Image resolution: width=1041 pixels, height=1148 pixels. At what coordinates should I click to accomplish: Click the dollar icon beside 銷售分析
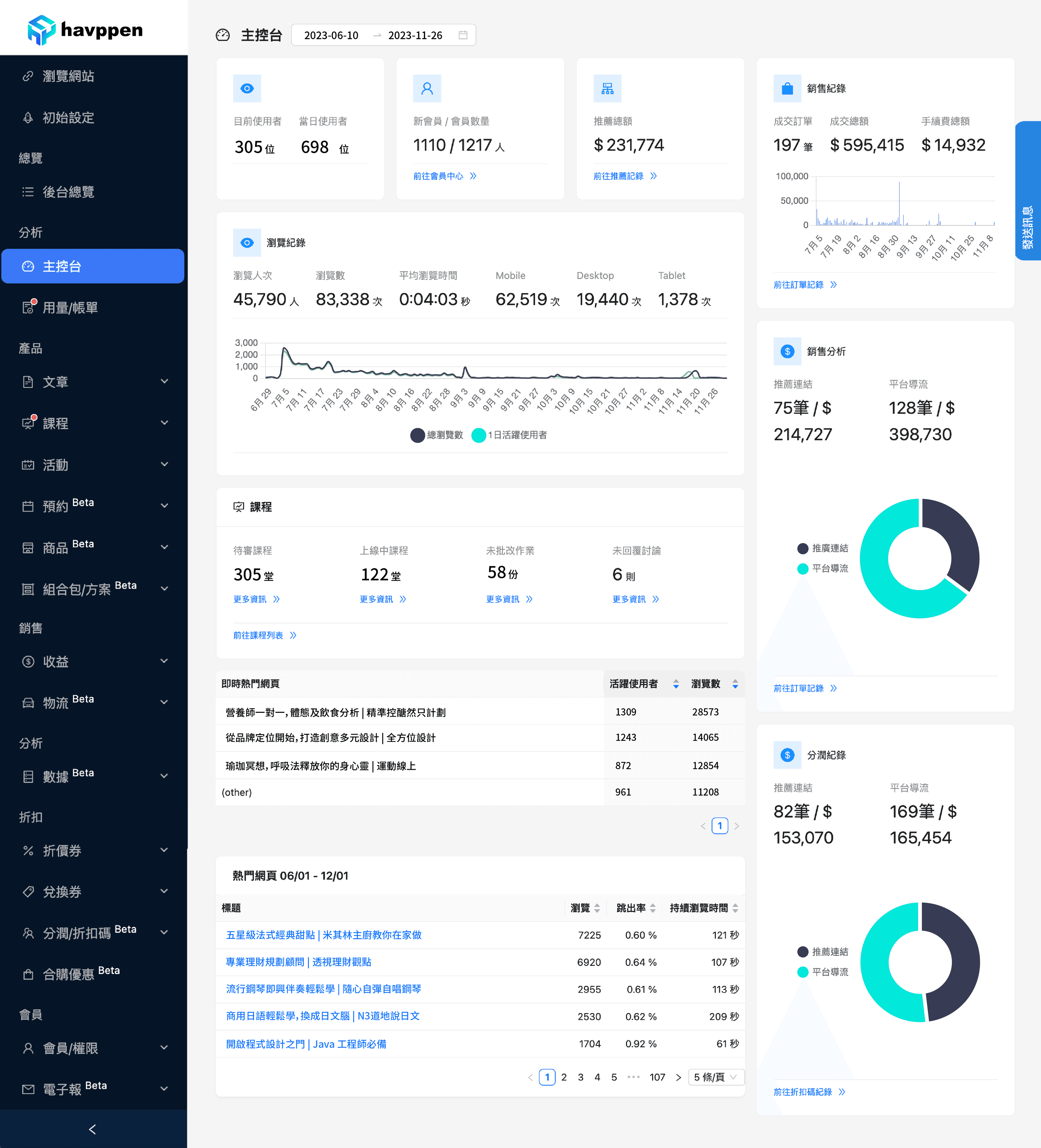787,351
